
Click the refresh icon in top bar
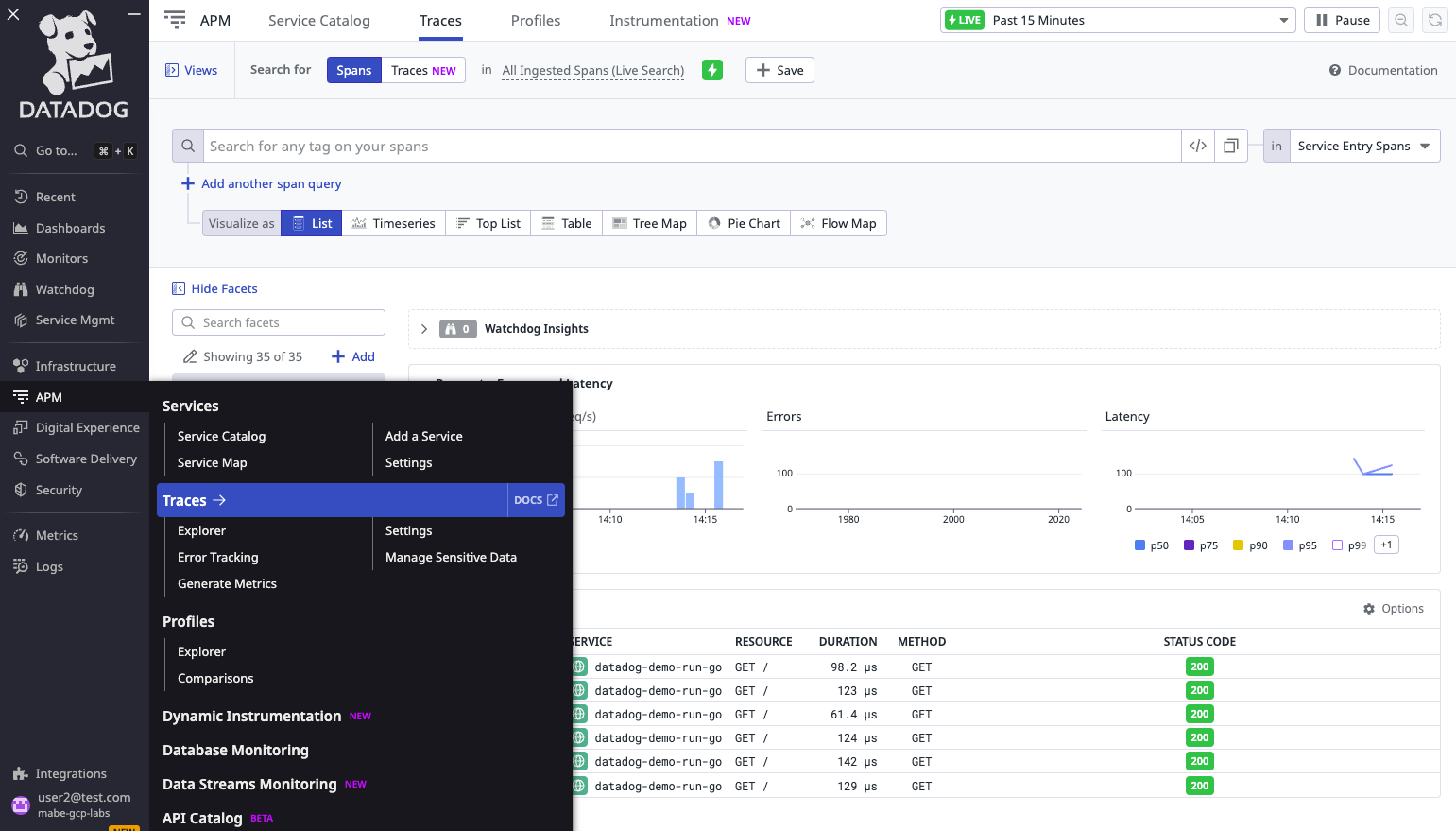(1435, 20)
